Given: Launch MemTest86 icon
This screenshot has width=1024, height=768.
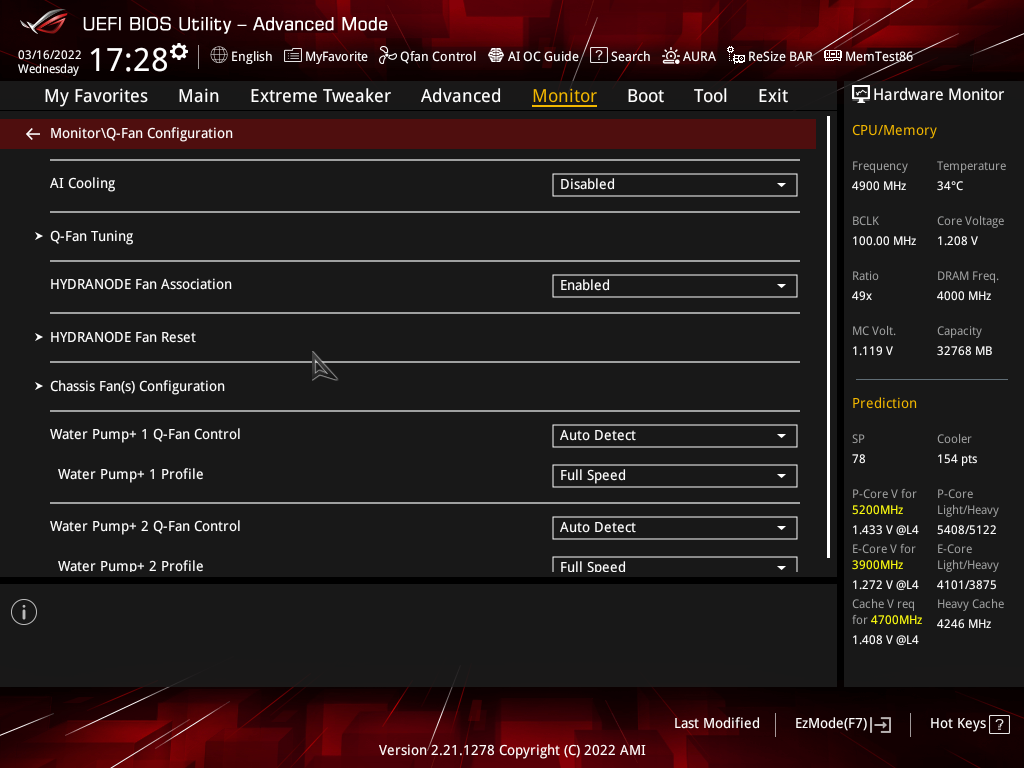Looking at the screenshot, I should [x=833, y=56].
